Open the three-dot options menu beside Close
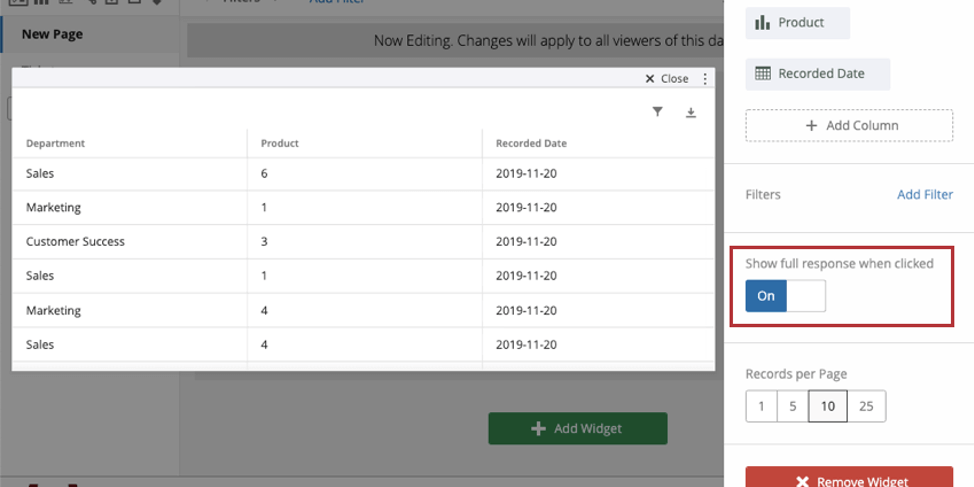Image resolution: width=974 pixels, height=487 pixels. point(705,79)
